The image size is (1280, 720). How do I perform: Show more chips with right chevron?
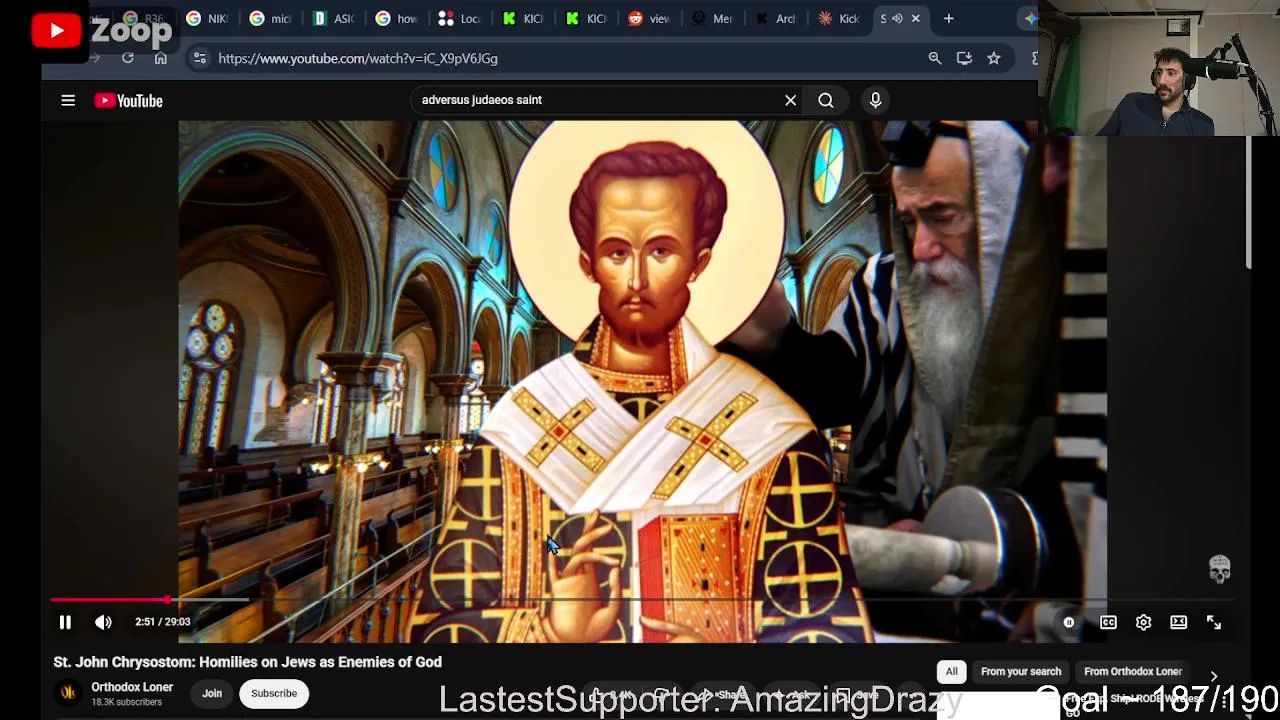(x=1214, y=677)
